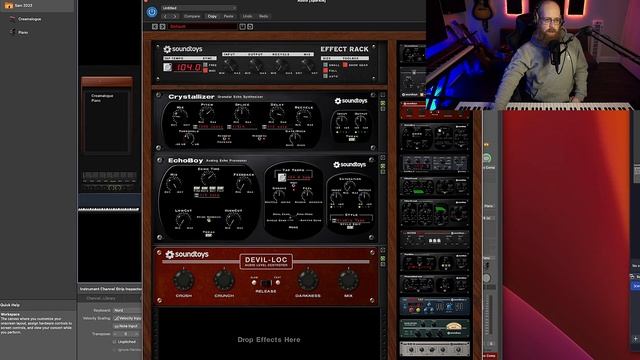Select the blue-knob plugin thumbnail
The image size is (640, 360).
[x=435, y=306]
